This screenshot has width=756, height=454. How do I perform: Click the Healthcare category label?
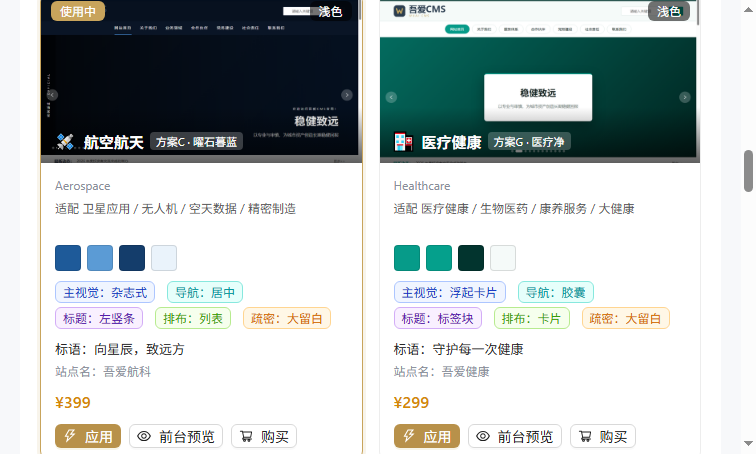tap(422, 186)
